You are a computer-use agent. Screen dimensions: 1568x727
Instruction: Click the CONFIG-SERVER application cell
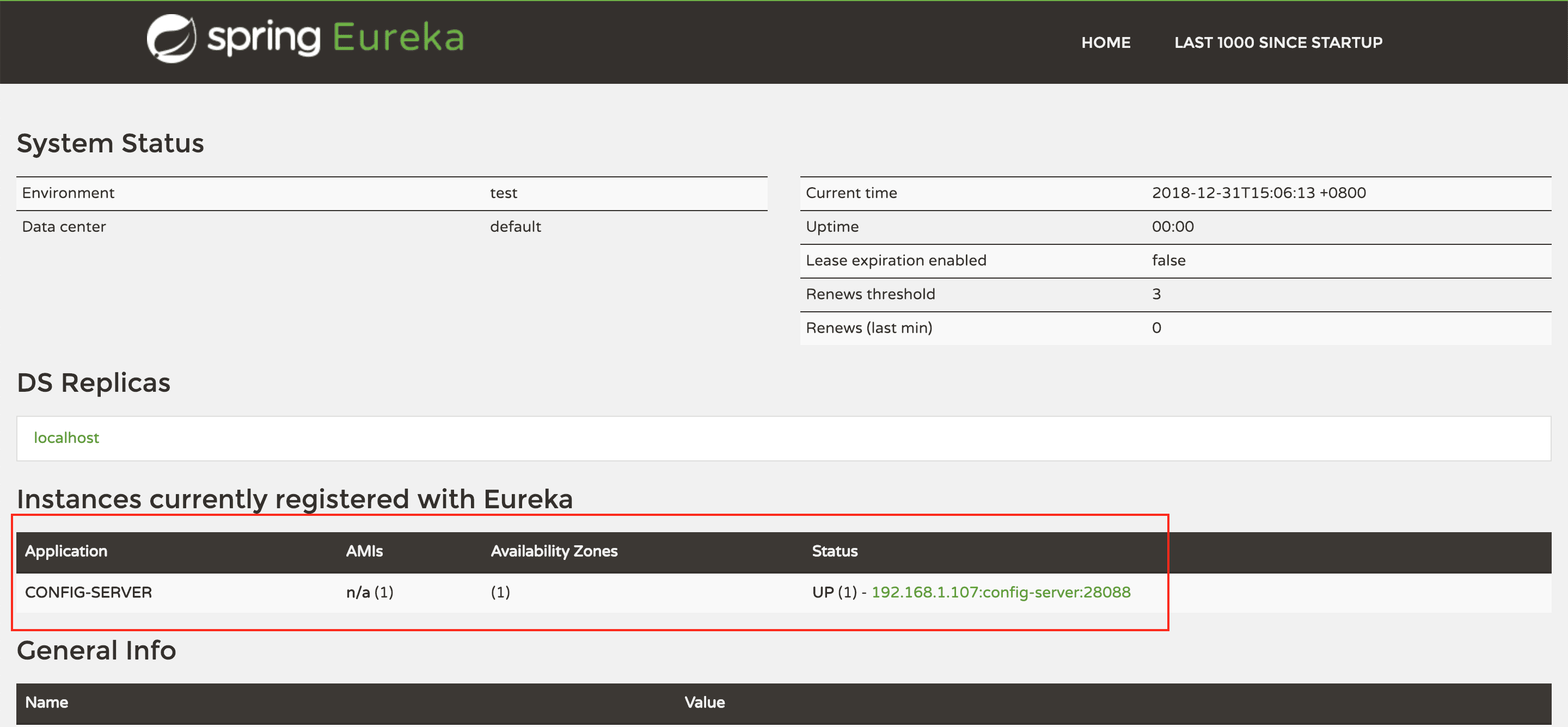(88, 592)
